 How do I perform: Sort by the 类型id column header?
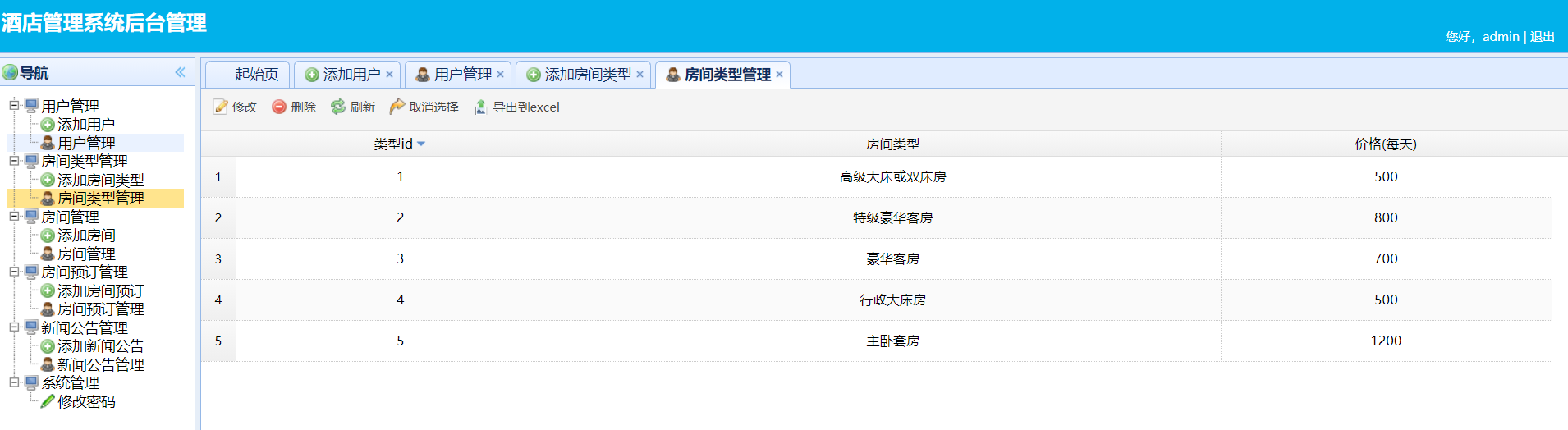[399, 144]
